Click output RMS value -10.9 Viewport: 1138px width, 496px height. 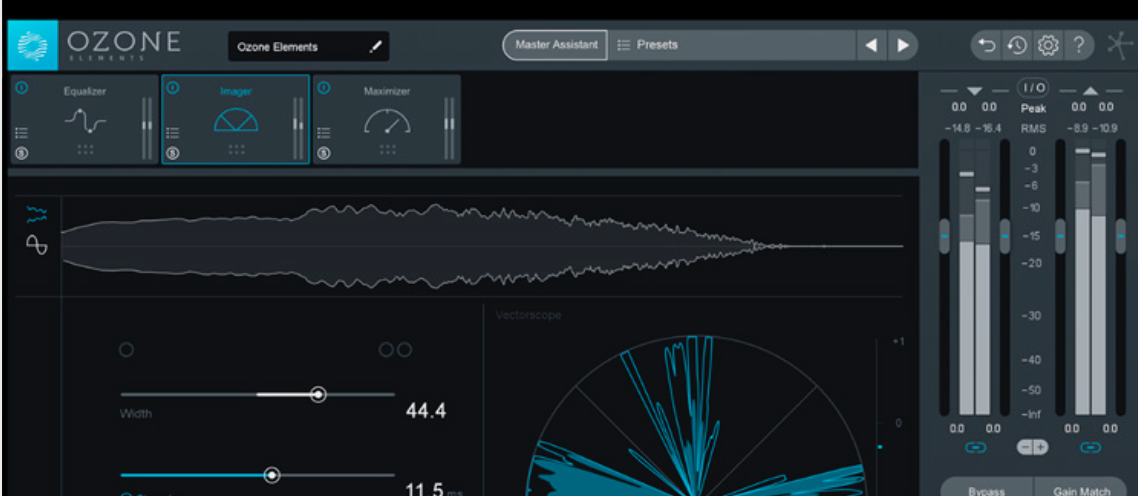tap(1106, 129)
